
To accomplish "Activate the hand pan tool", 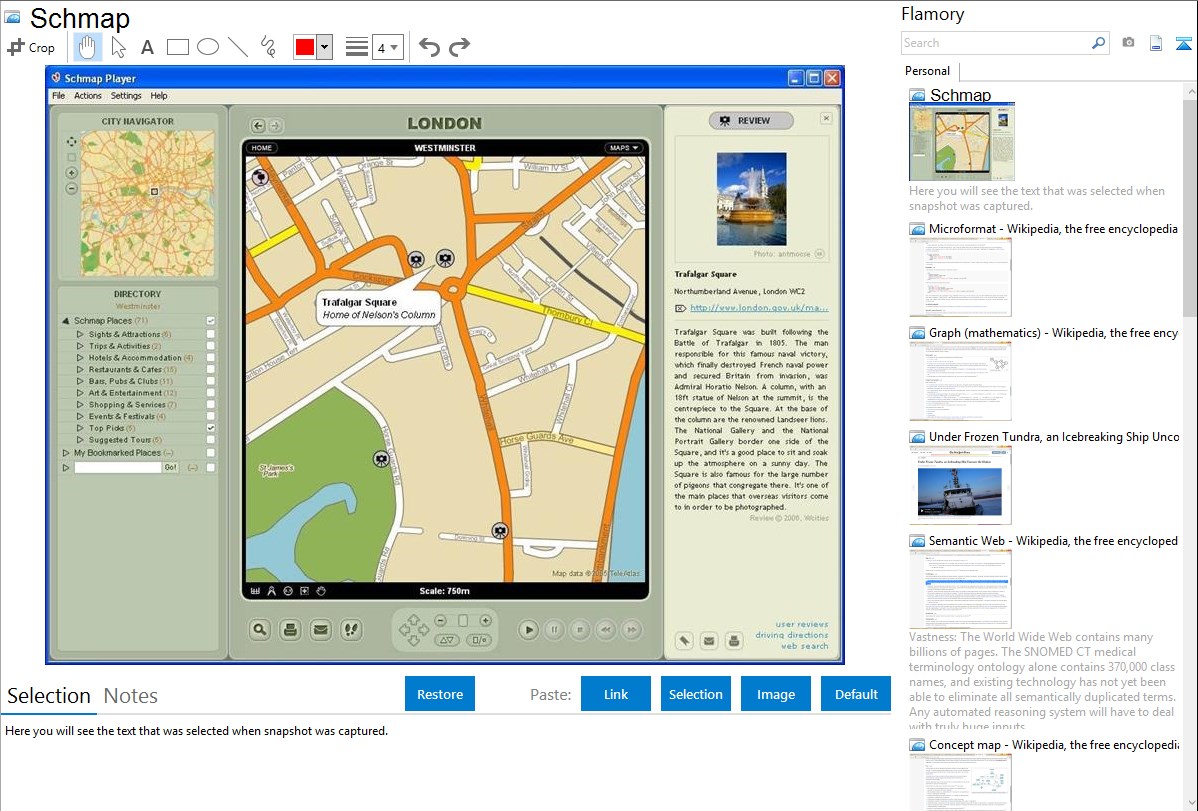I will [x=87, y=47].
